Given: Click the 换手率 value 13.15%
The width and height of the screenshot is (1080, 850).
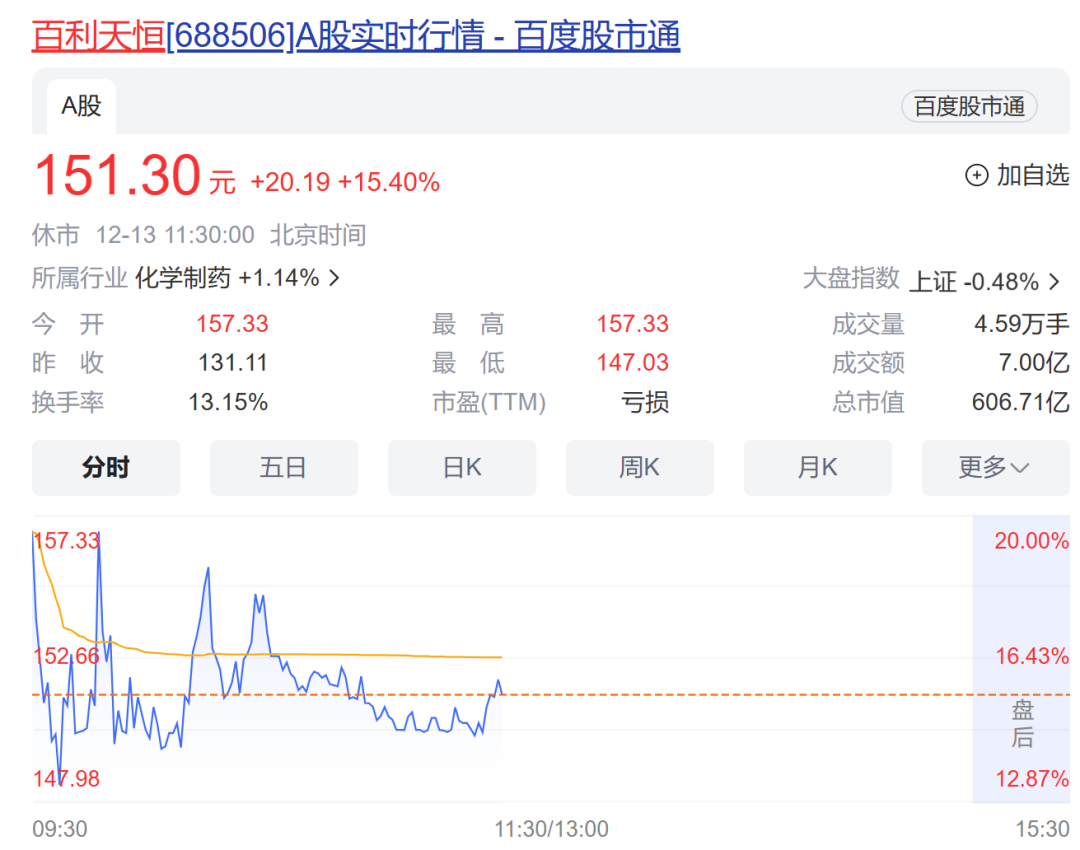Looking at the screenshot, I should pos(228,402).
